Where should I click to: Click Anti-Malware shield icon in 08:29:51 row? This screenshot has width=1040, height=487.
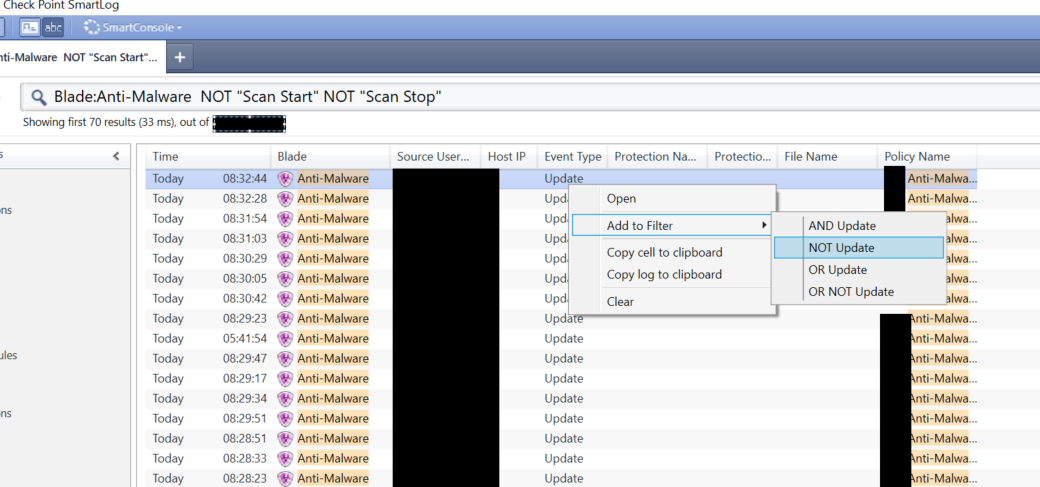tap(285, 418)
